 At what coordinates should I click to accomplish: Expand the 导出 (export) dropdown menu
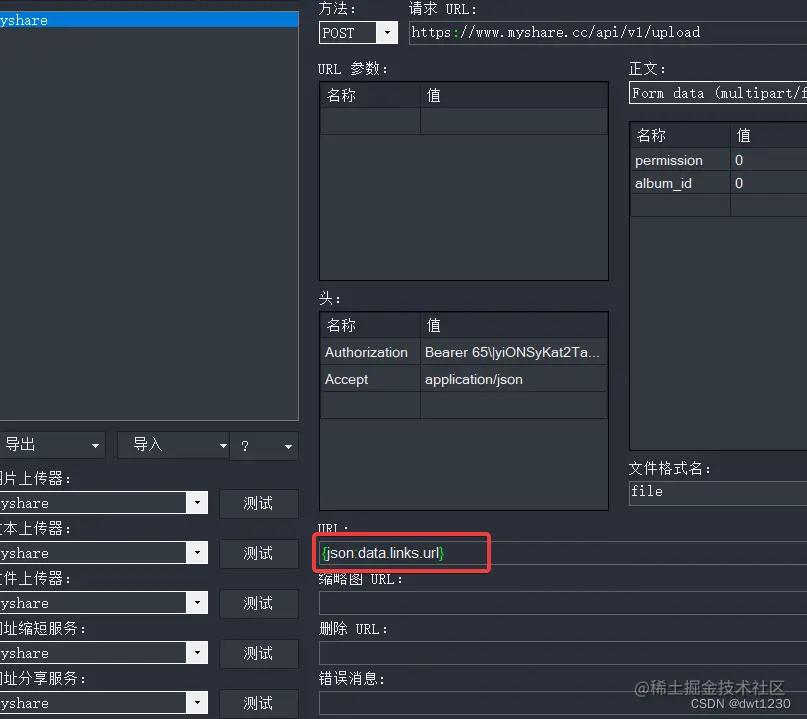coord(95,445)
